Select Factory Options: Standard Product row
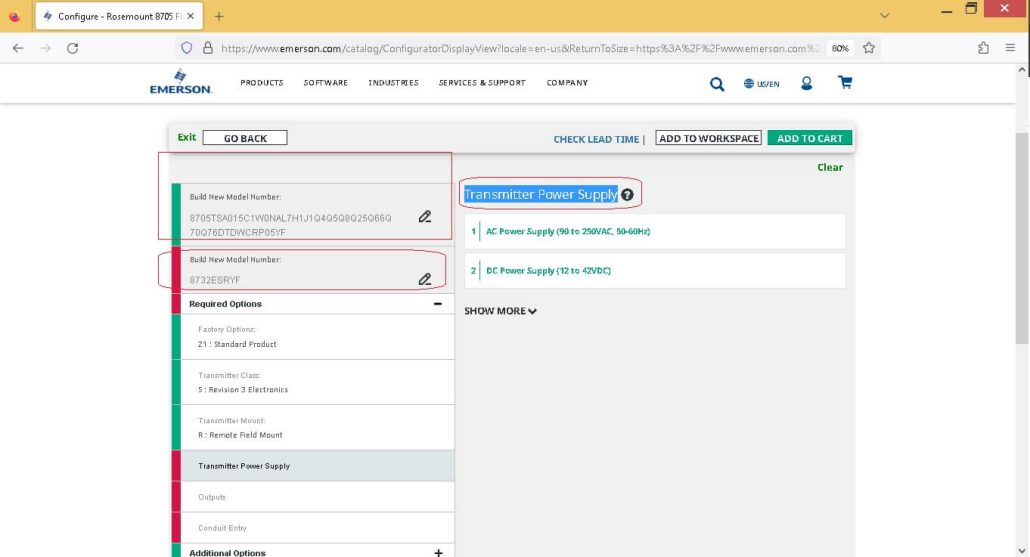Image resolution: width=1030 pixels, height=557 pixels. [x=317, y=337]
